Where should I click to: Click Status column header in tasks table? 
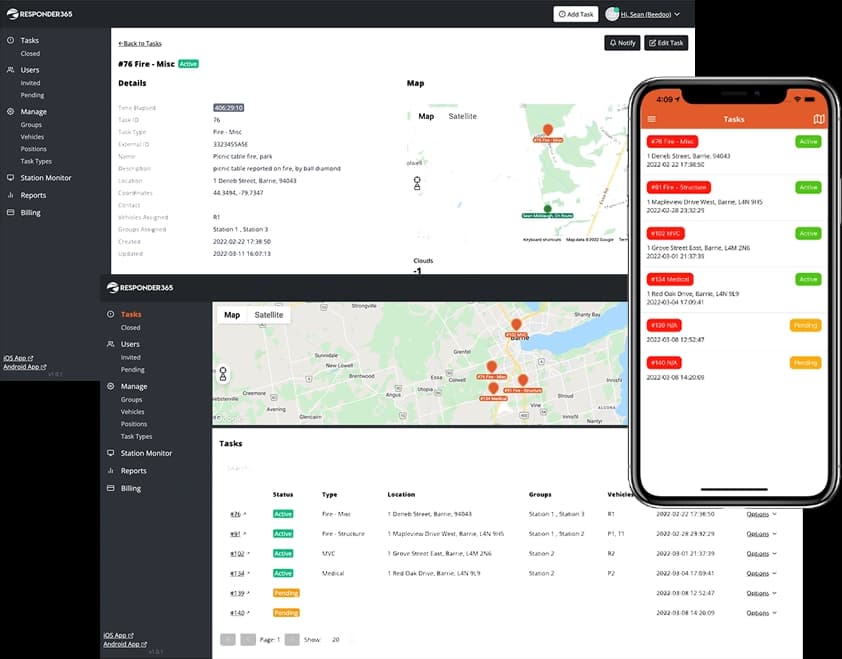click(x=283, y=495)
